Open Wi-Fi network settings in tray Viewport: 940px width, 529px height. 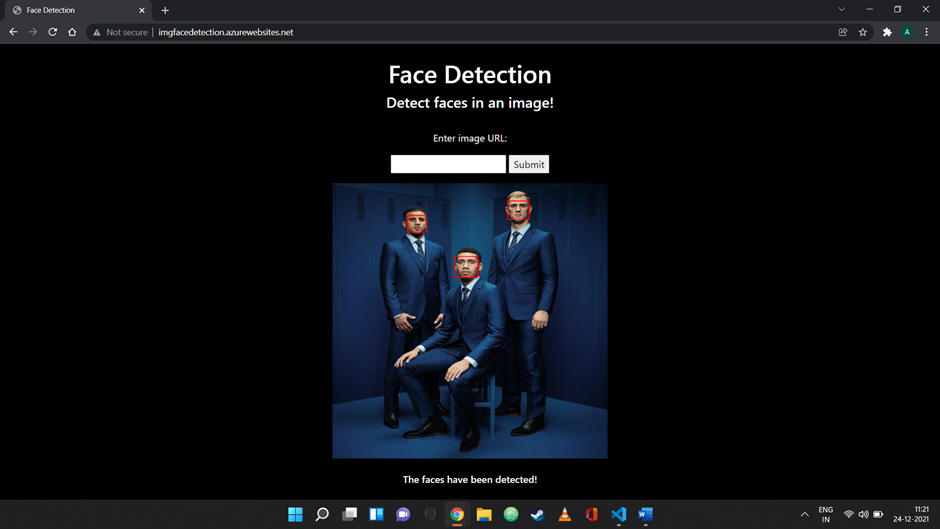point(849,515)
